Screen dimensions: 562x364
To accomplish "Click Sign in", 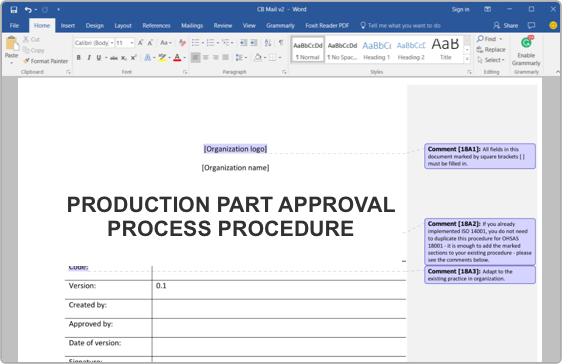I will click(x=461, y=10).
